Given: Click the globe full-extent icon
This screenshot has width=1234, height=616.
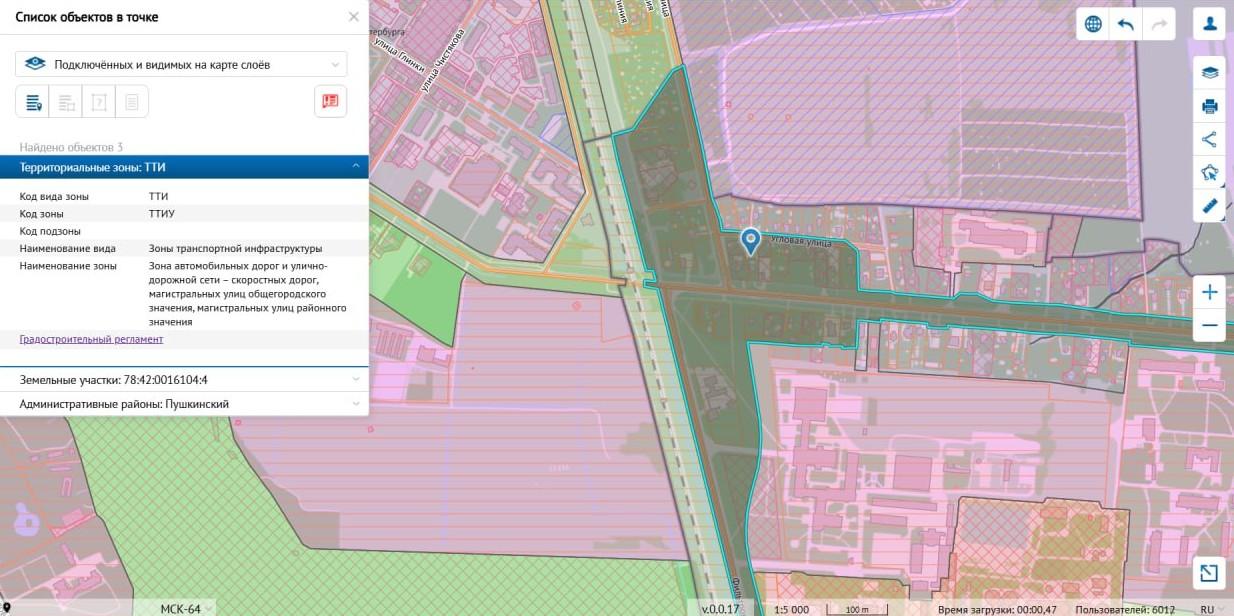Looking at the screenshot, I should [1093, 24].
